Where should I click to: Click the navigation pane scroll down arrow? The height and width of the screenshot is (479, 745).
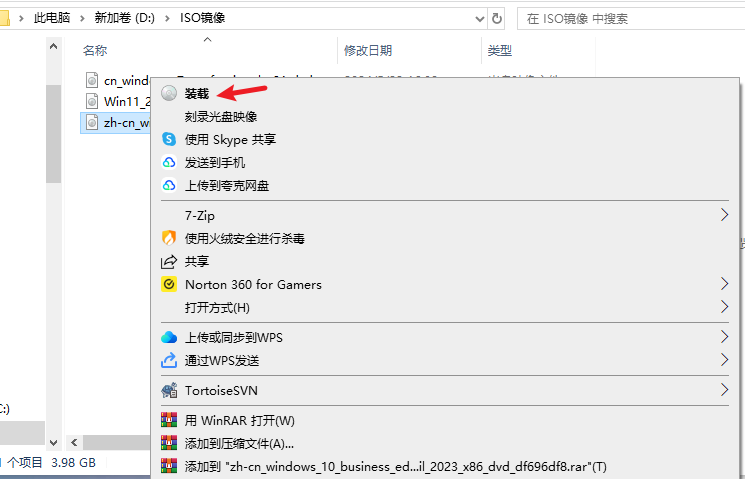pyautogui.click(x=53, y=443)
